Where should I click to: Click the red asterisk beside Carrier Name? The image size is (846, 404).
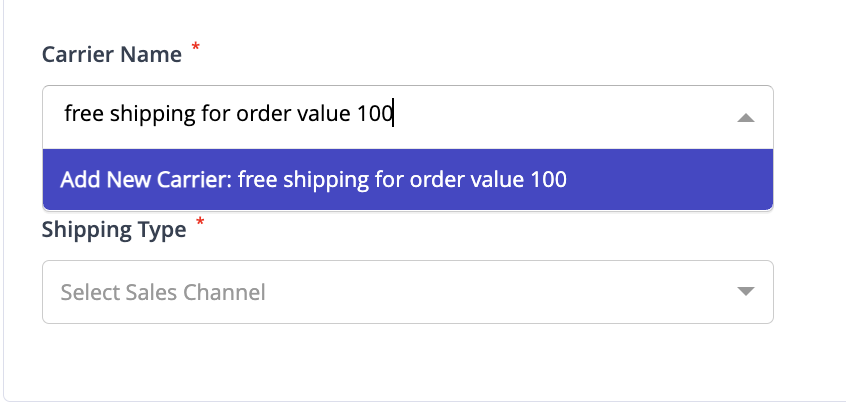point(196,47)
